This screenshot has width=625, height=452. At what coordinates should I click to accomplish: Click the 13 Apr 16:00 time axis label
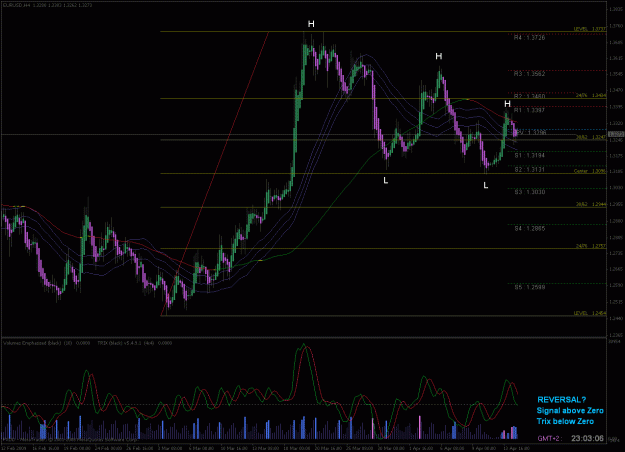pyautogui.click(x=517, y=448)
